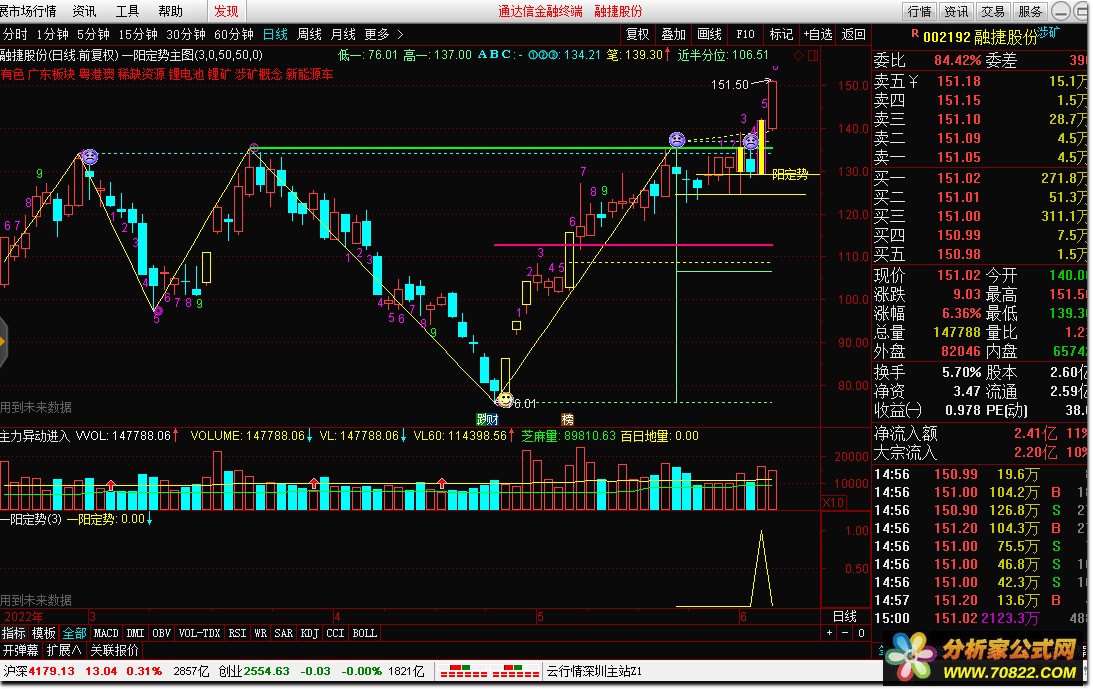Click the 模板 template tab
The image size is (1093, 689).
point(43,633)
